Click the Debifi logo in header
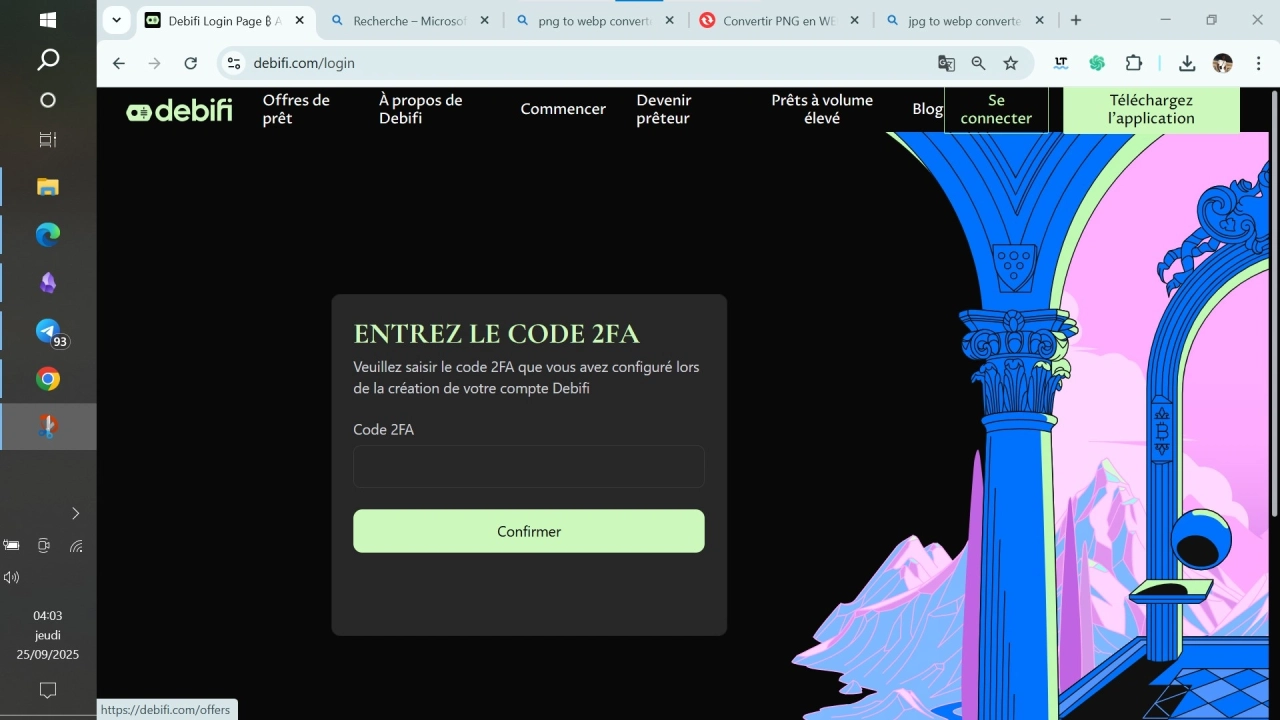Screen dimensions: 1280x720 pos(179,110)
